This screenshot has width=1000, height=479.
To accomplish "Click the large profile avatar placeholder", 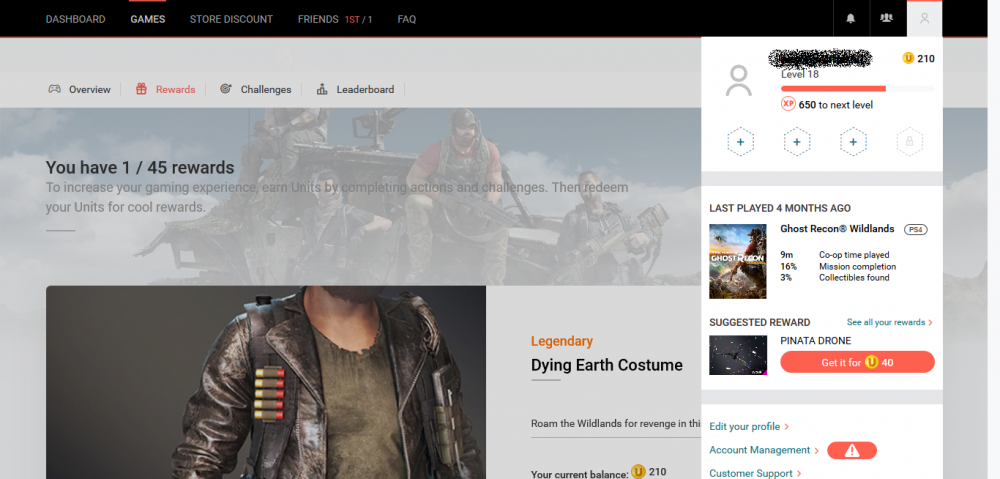I will (x=739, y=80).
